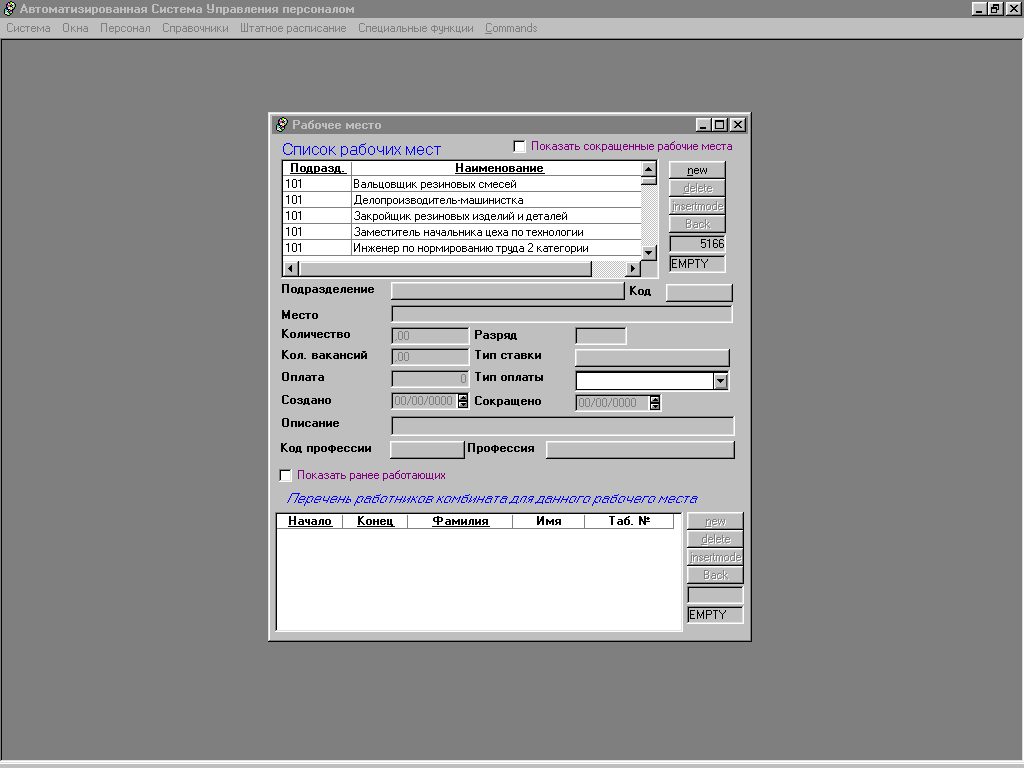The height and width of the screenshot is (768, 1024).
Task: Expand the Тип оплаты dropdown
Action: point(720,381)
